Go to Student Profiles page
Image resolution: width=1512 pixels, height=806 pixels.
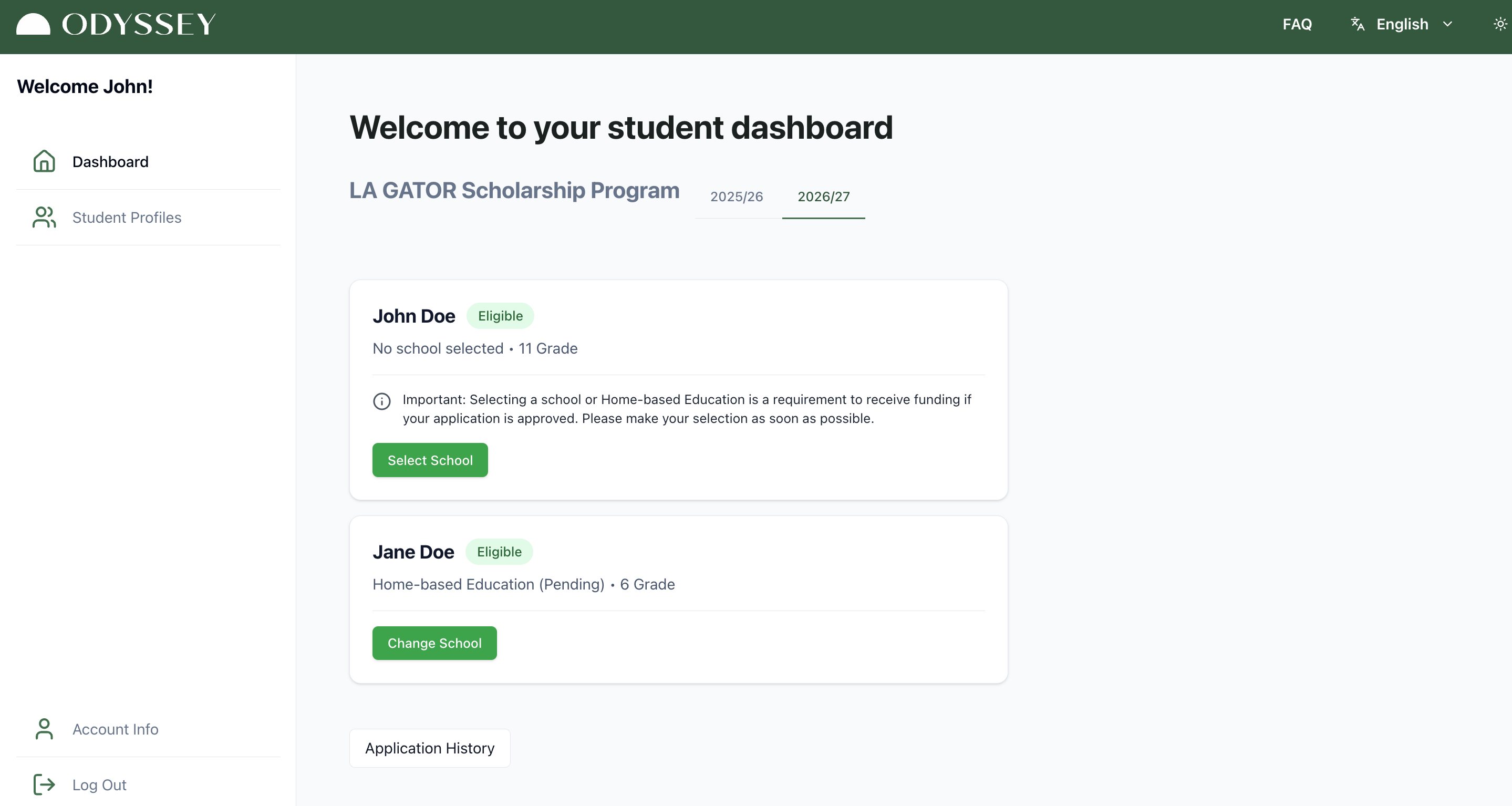[x=127, y=217]
